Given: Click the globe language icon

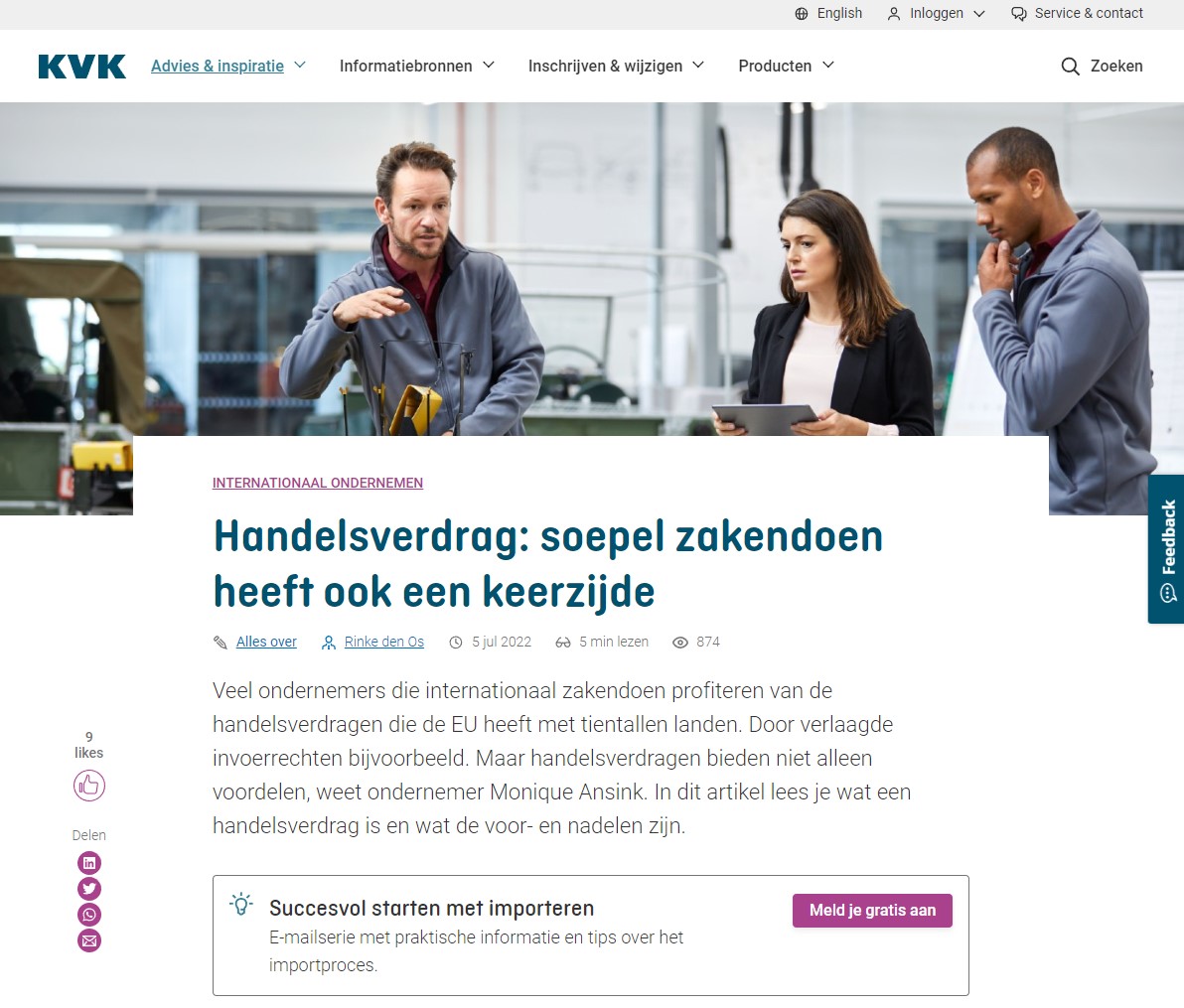Looking at the screenshot, I should coord(802,14).
